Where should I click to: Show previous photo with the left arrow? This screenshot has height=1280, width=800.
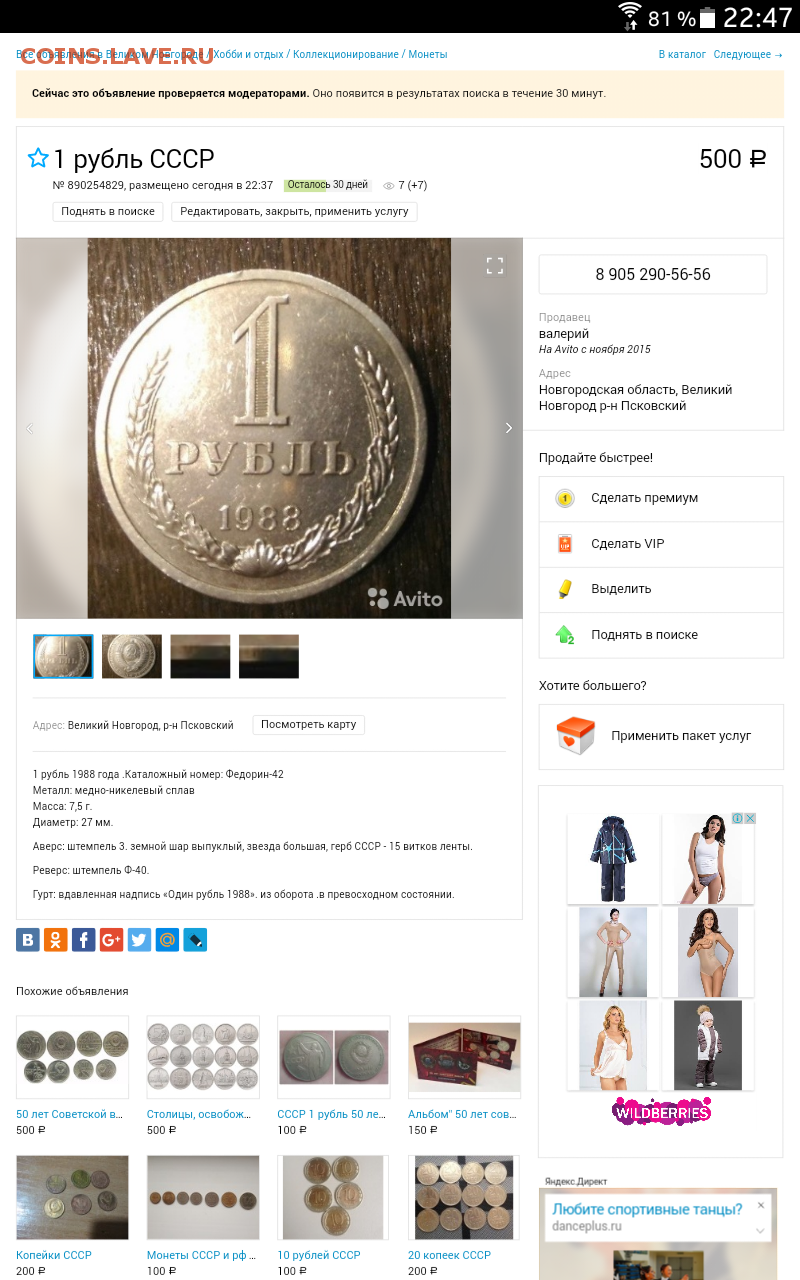pos(29,428)
